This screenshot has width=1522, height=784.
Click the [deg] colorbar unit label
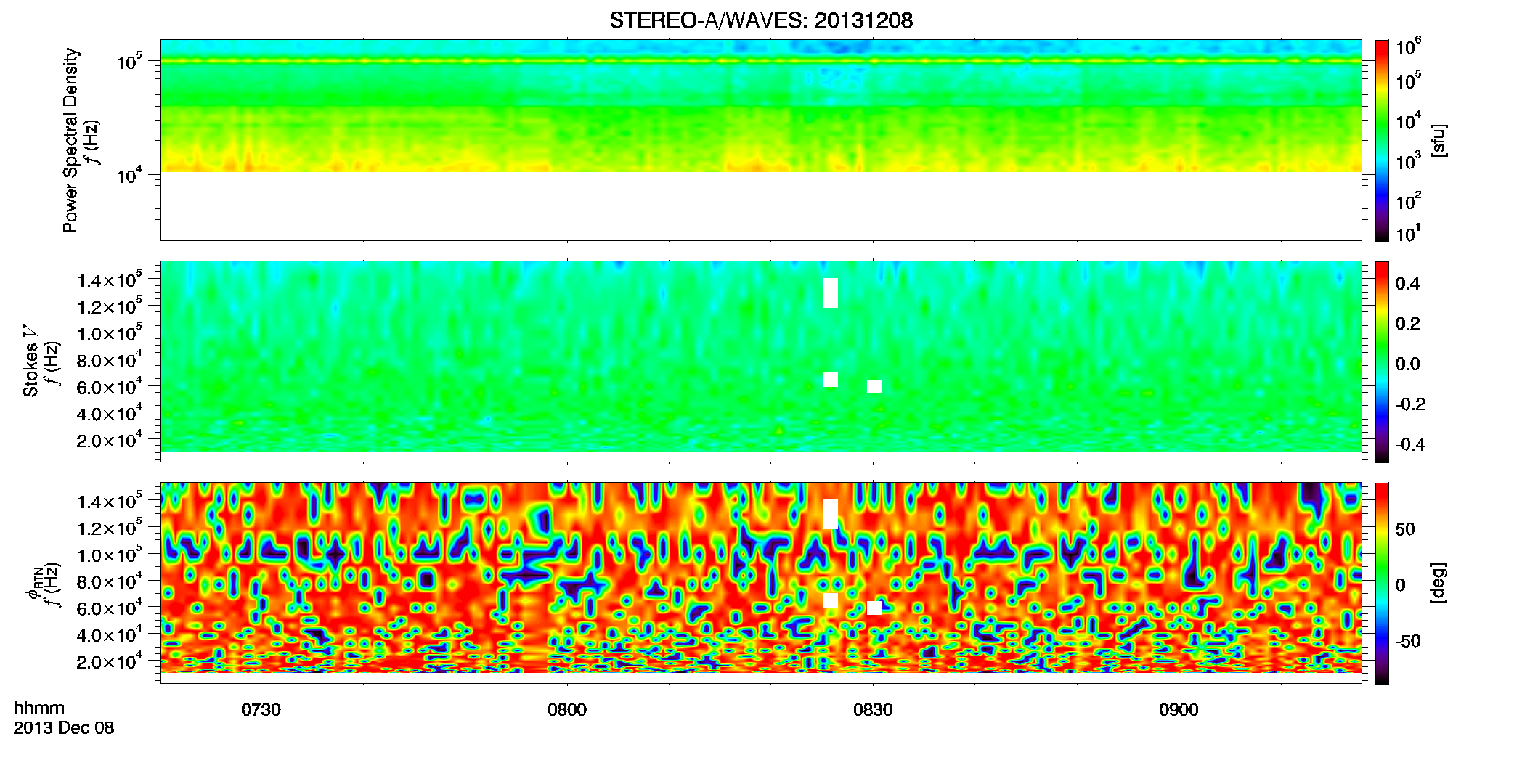click(1438, 583)
